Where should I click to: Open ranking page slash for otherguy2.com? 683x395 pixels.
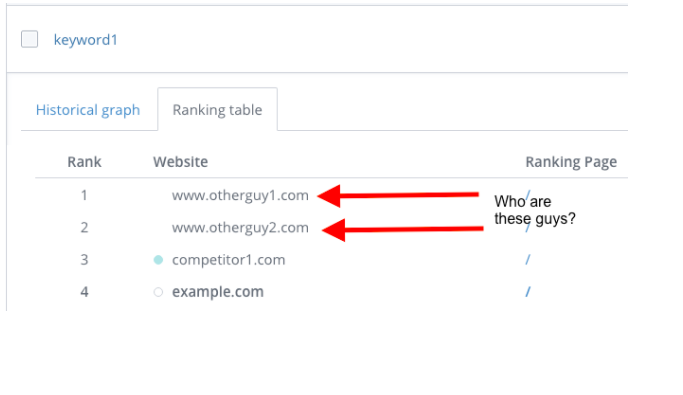(x=527, y=228)
